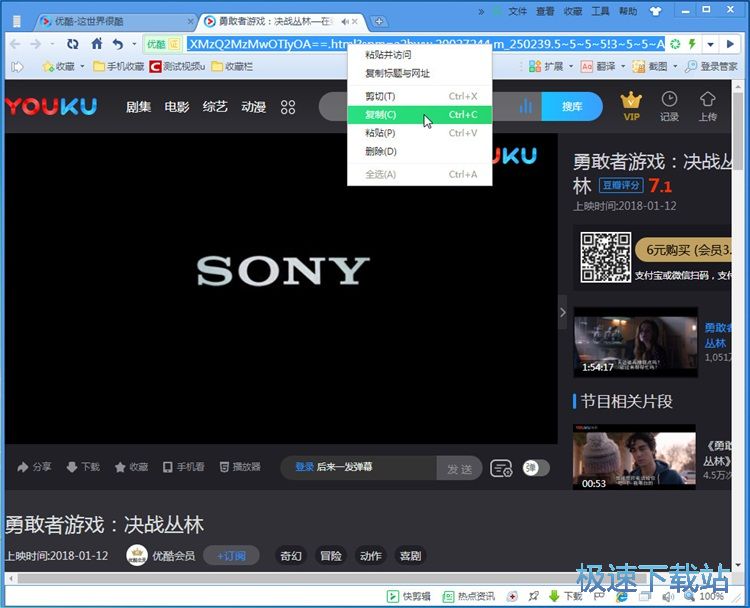Select 复制(C) in the context menu
This screenshot has width=750, height=608.
coord(381,115)
